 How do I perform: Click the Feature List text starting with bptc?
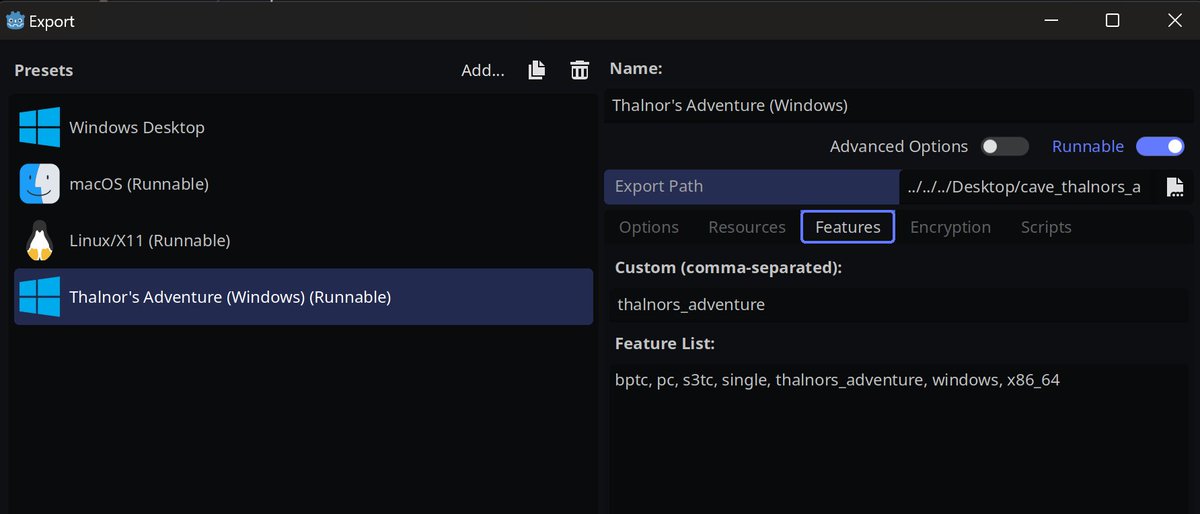[837, 380]
